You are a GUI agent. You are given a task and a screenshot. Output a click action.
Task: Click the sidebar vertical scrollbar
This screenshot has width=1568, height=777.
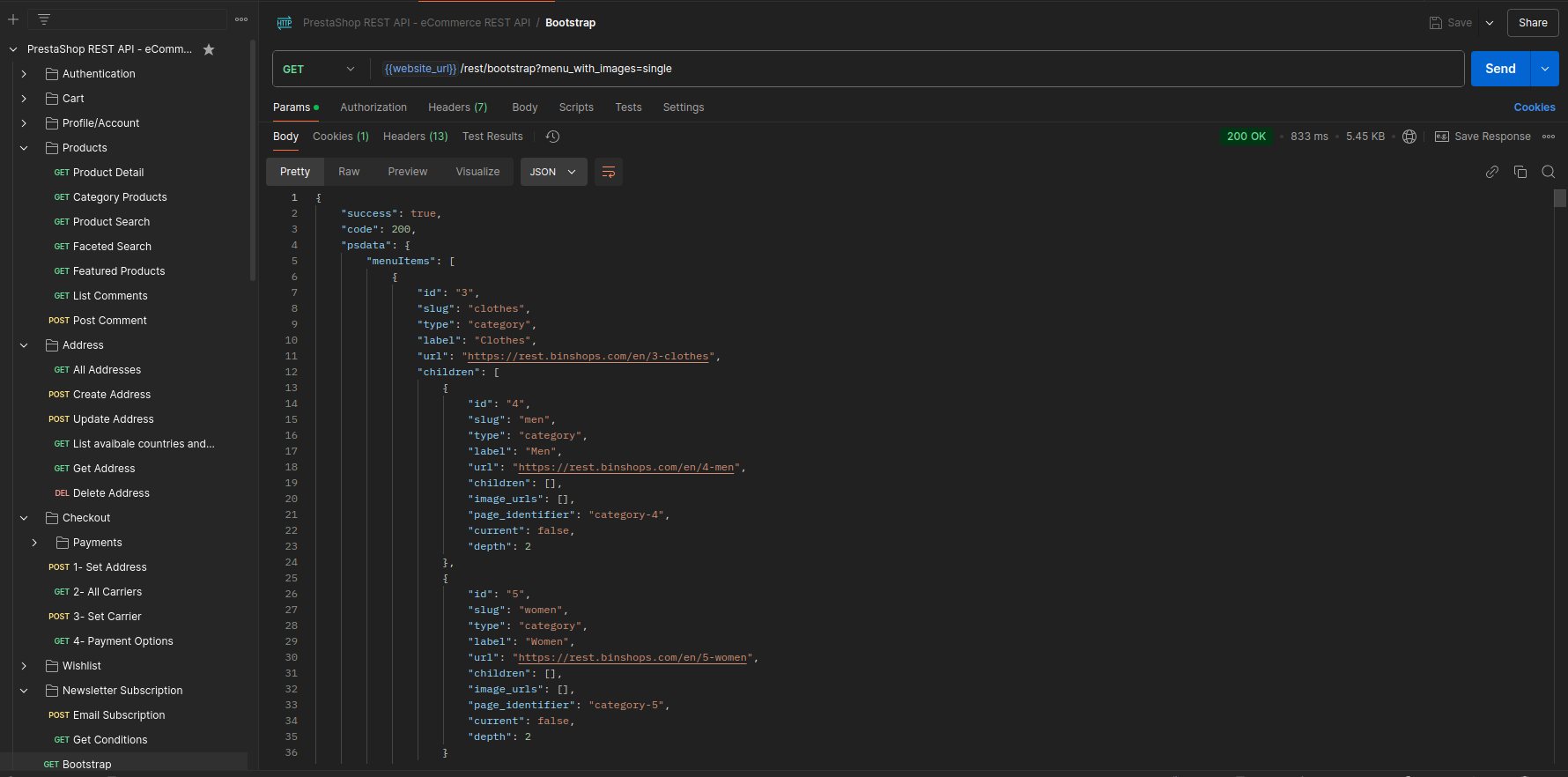point(253,159)
